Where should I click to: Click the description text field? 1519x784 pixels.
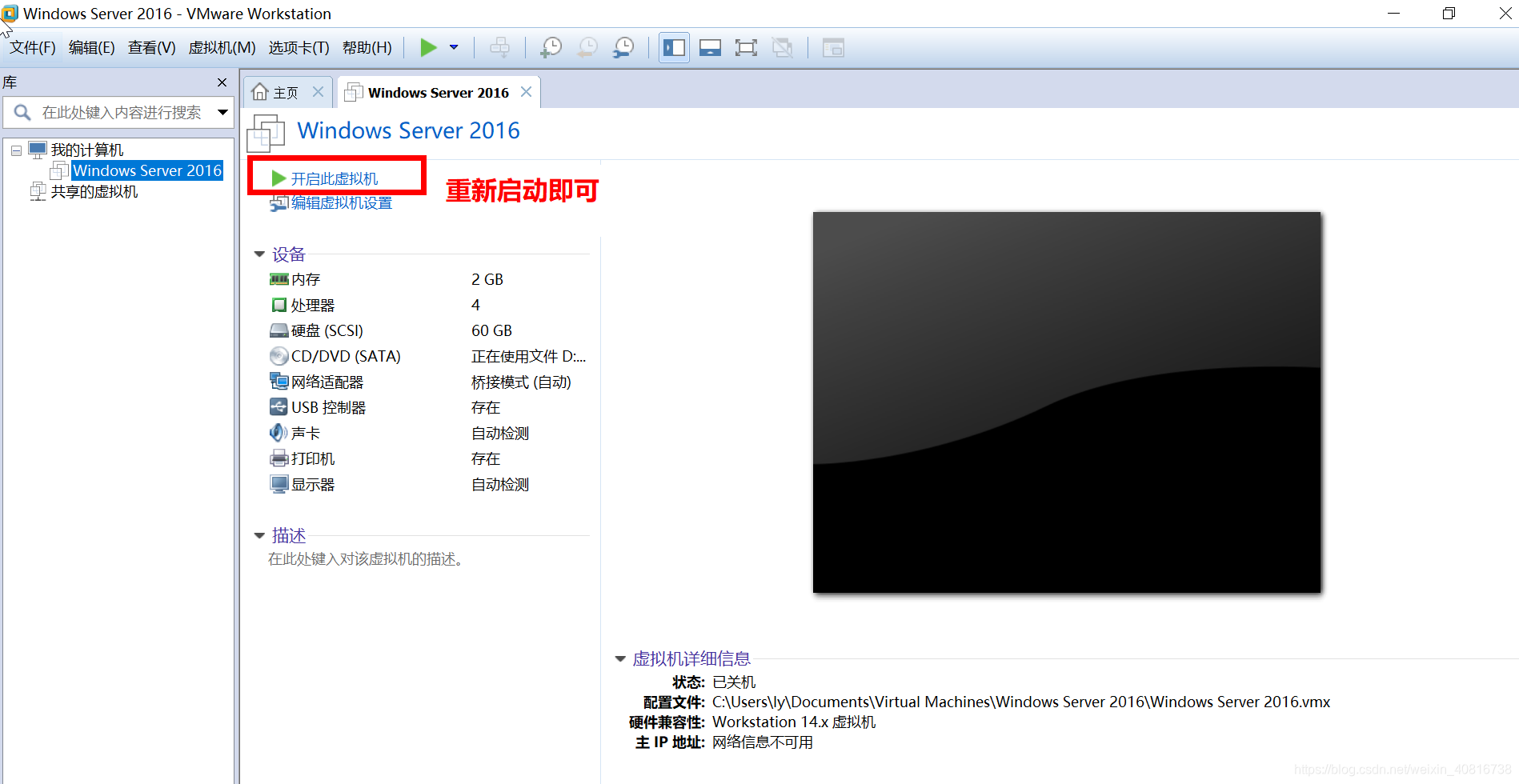pos(365,559)
